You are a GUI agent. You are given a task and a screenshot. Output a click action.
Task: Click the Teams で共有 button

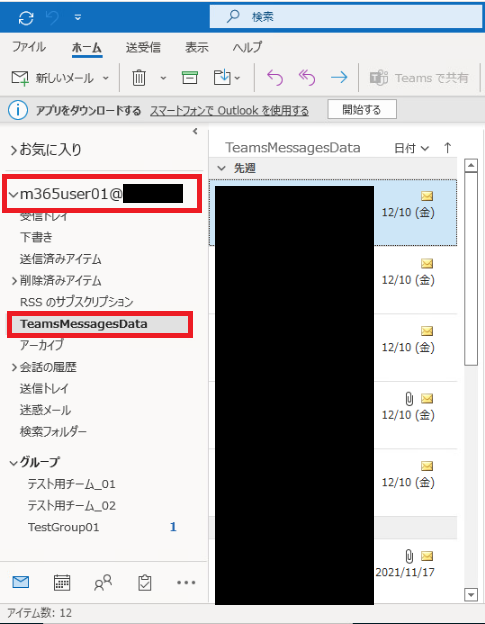tap(419, 78)
